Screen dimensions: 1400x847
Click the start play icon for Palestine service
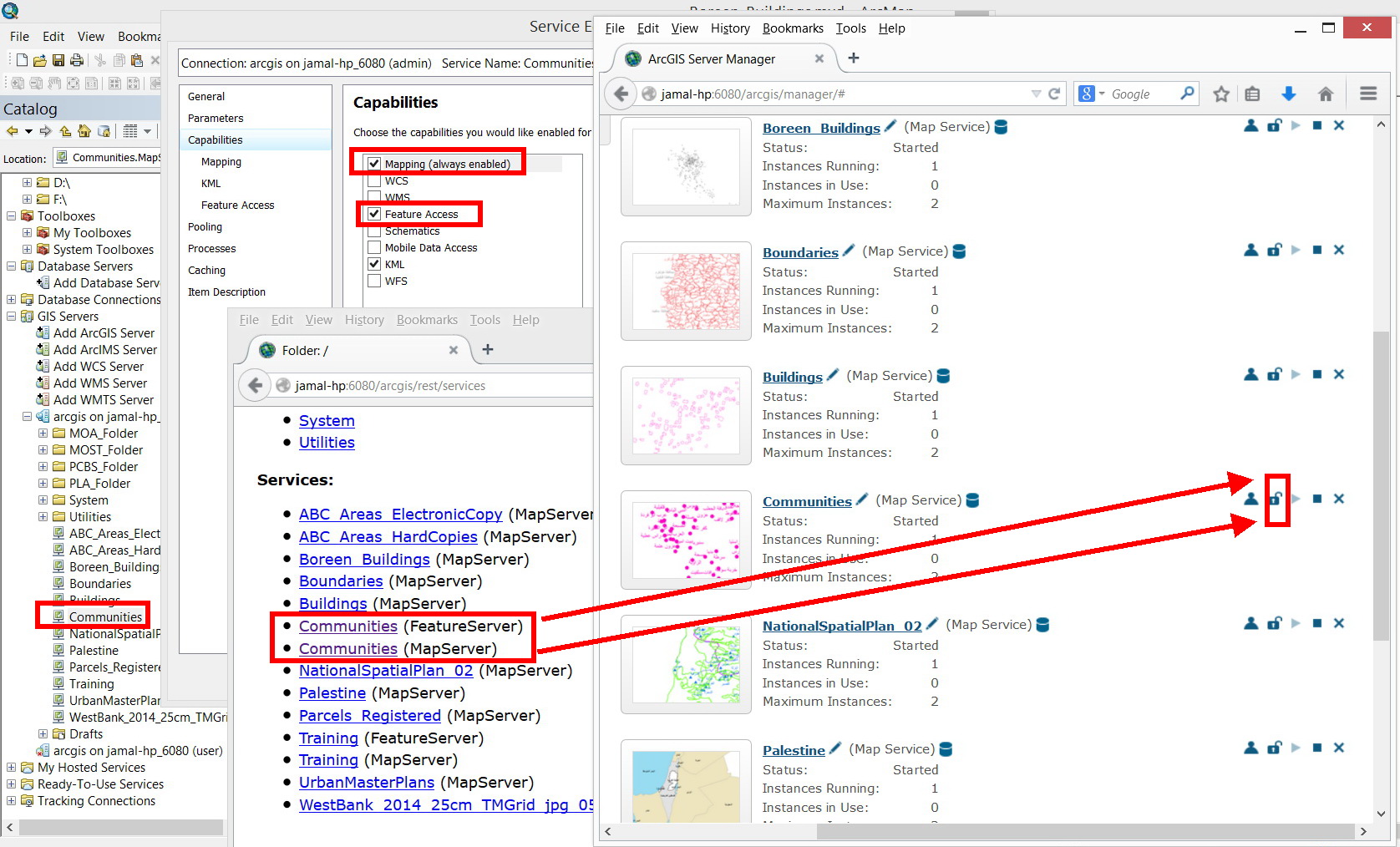pyautogui.click(x=1296, y=748)
